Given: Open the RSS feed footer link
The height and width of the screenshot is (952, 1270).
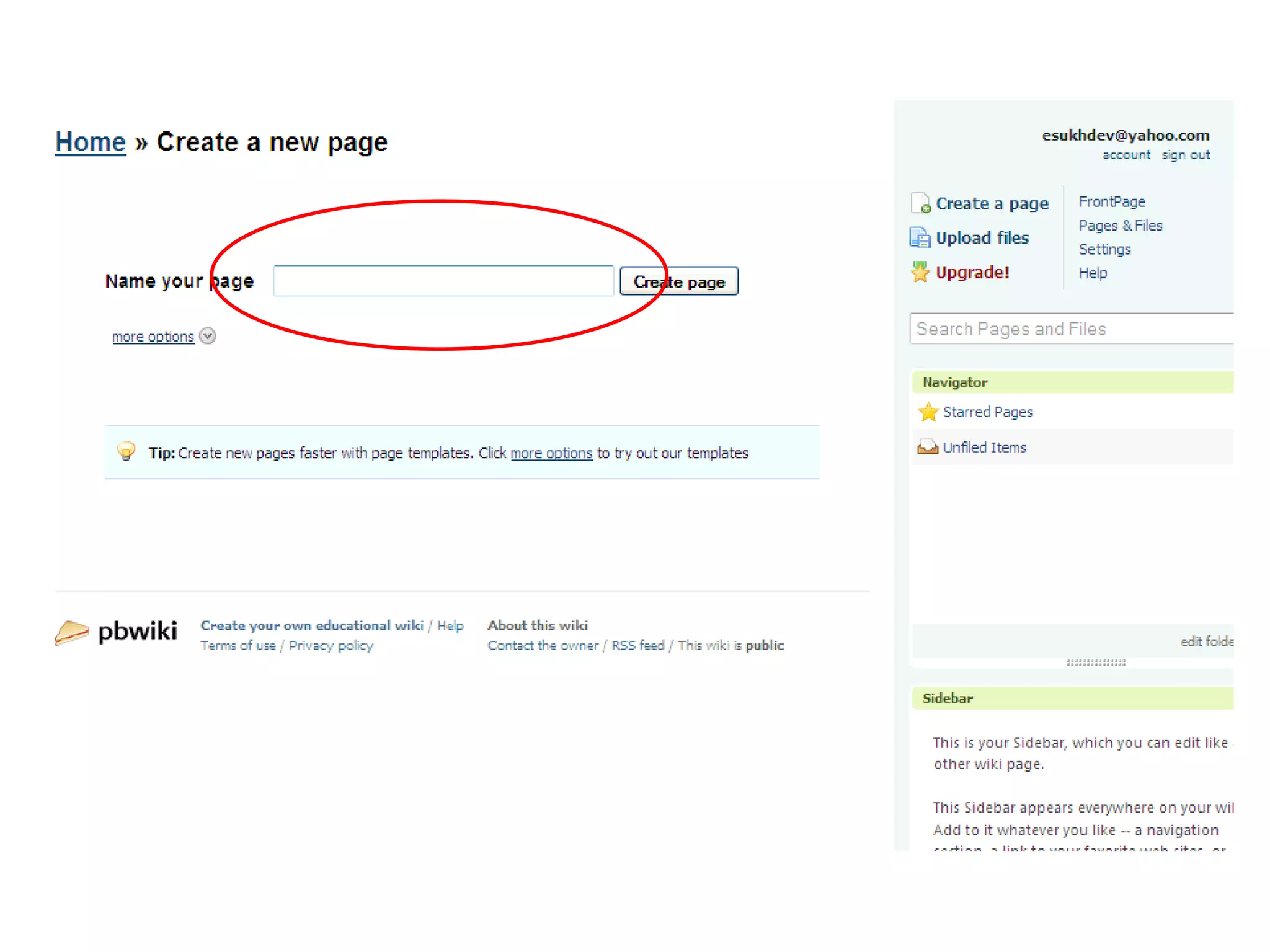Looking at the screenshot, I should coord(637,645).
